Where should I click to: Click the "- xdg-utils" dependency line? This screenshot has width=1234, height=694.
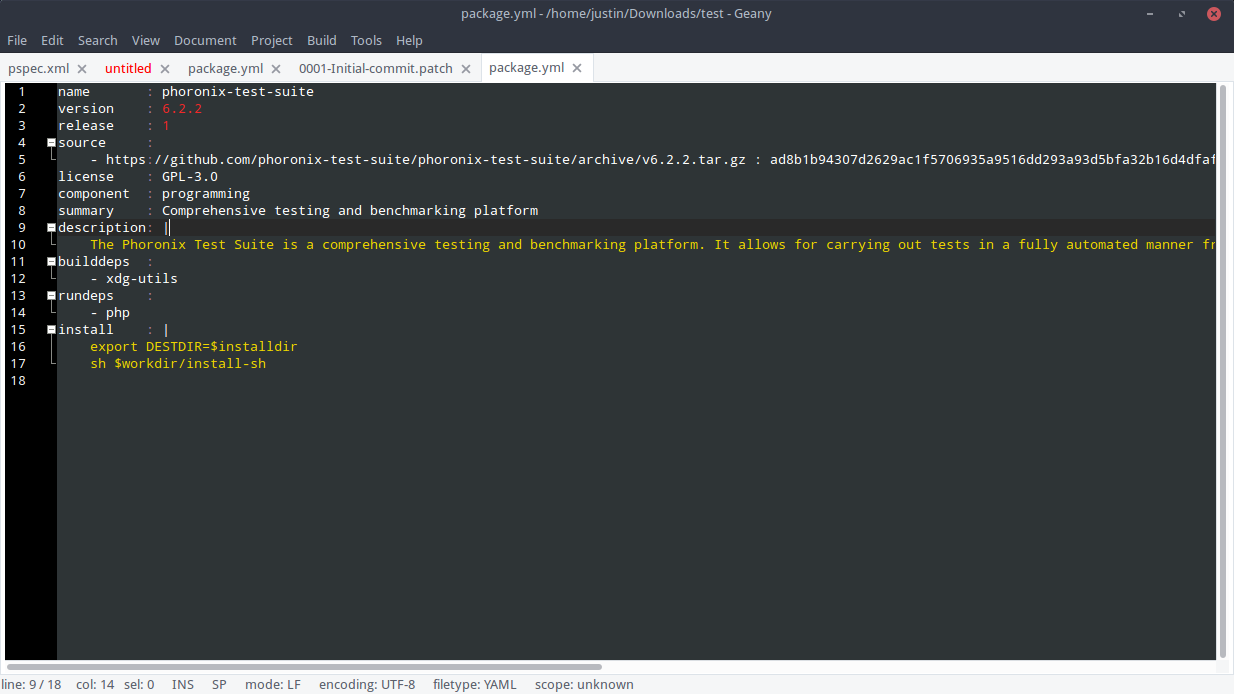[x=134, y=279]
